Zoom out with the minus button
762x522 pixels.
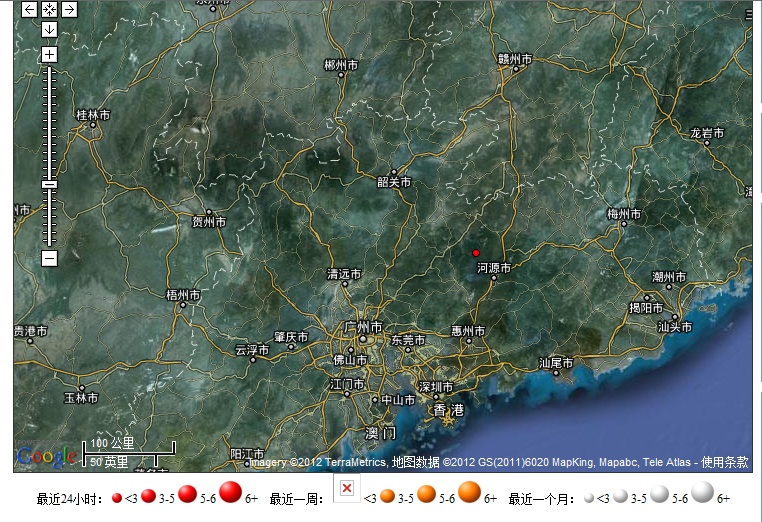(49, 258)
